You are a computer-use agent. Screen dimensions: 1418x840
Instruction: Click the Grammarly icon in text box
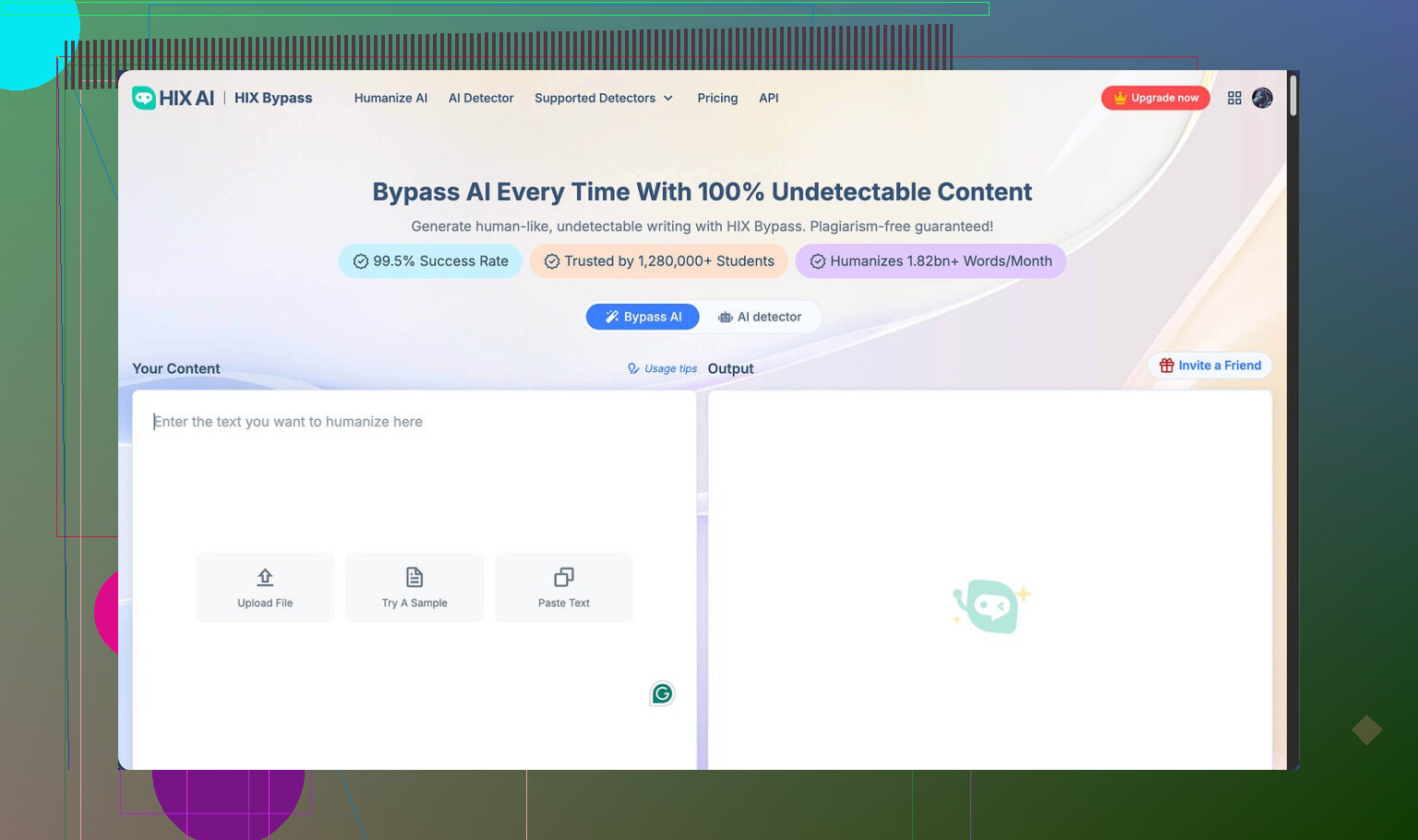662,694
